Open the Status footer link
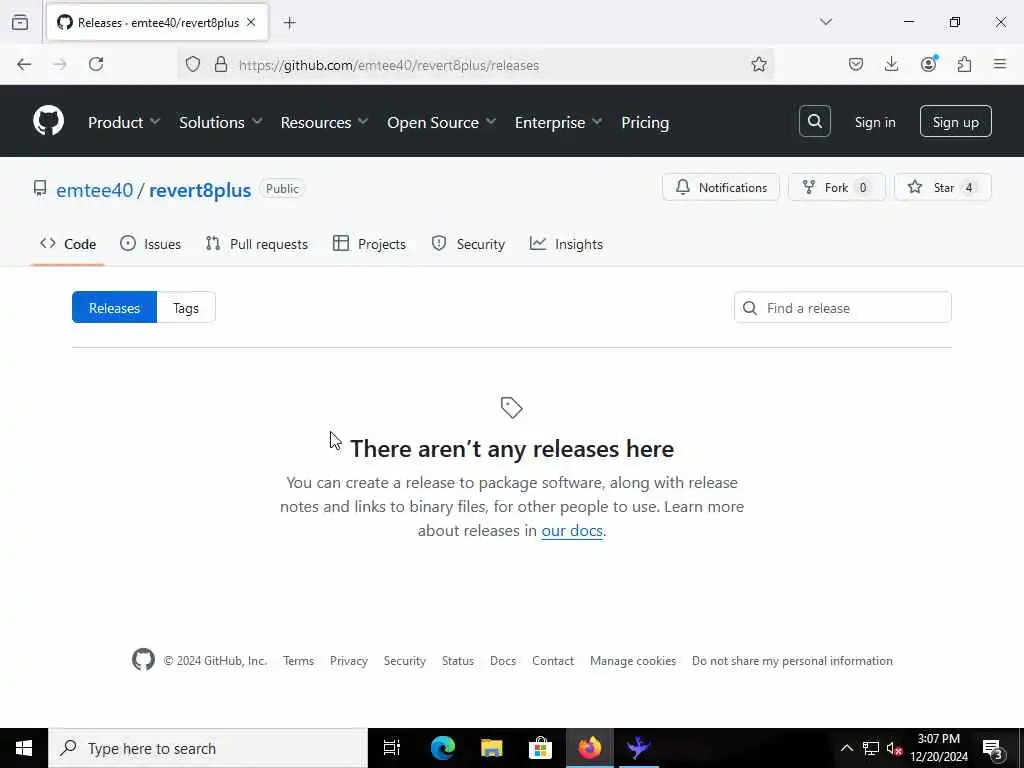This screenshot has width=1024, height=768. (x=458, y=661)
